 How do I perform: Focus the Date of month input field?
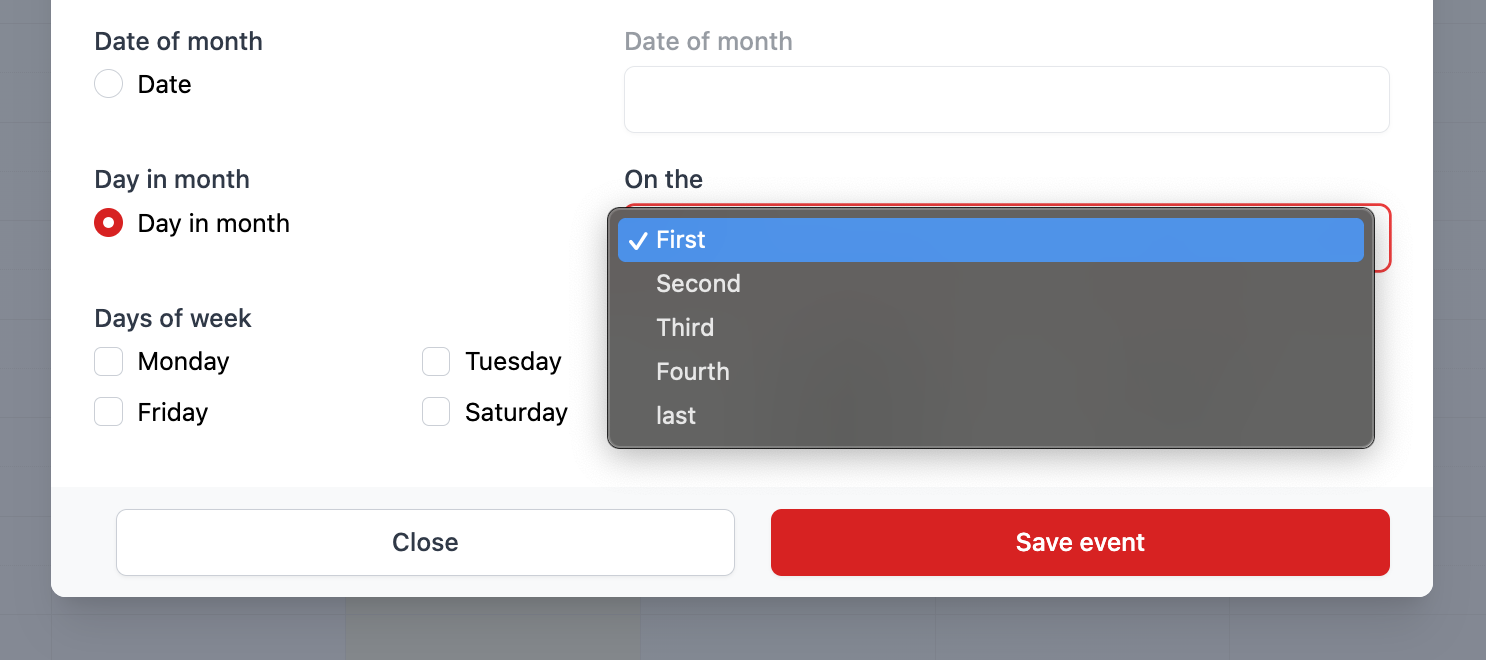pos(1006,100)
